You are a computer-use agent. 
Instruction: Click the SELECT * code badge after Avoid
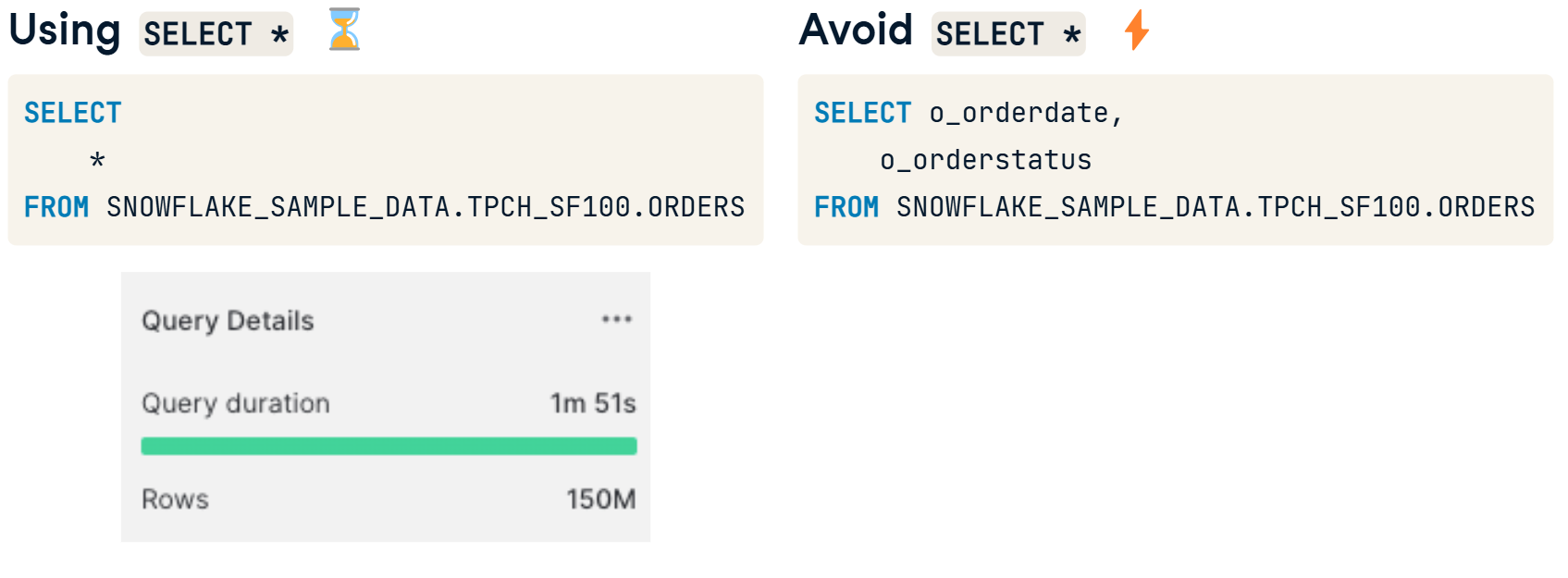coord(1008,34)
